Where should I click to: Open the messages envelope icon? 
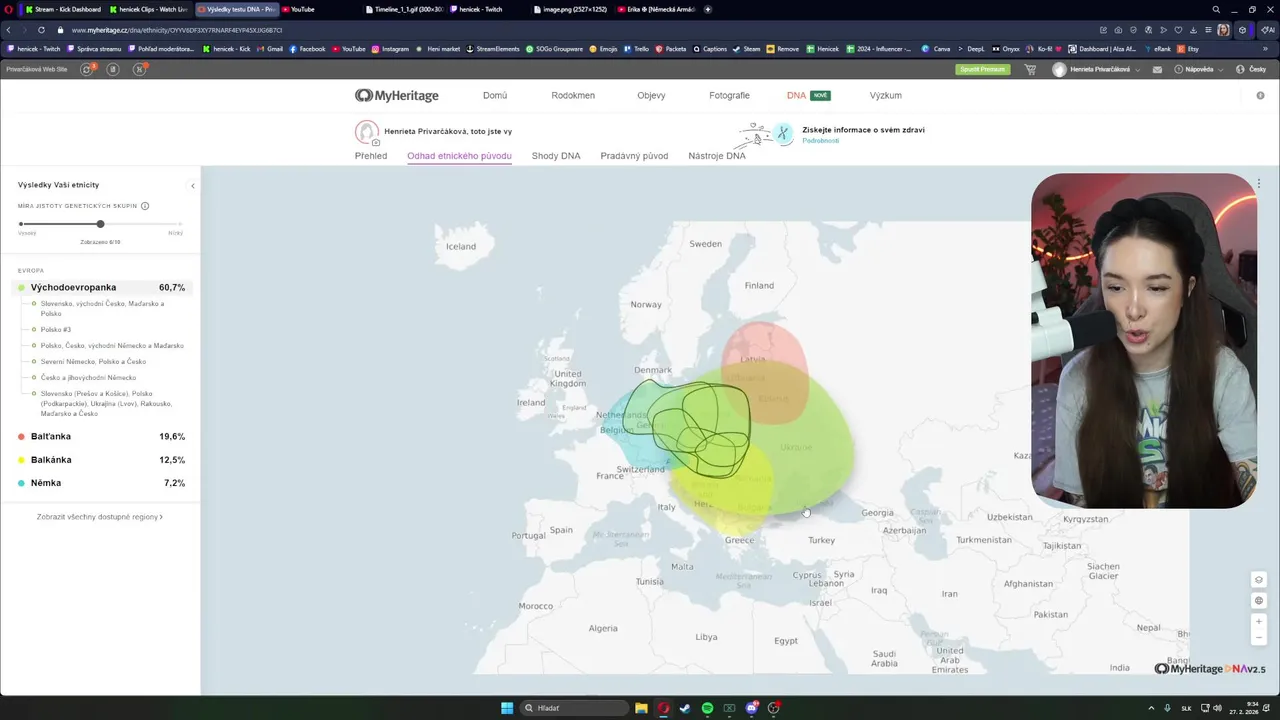point(1157,70)
